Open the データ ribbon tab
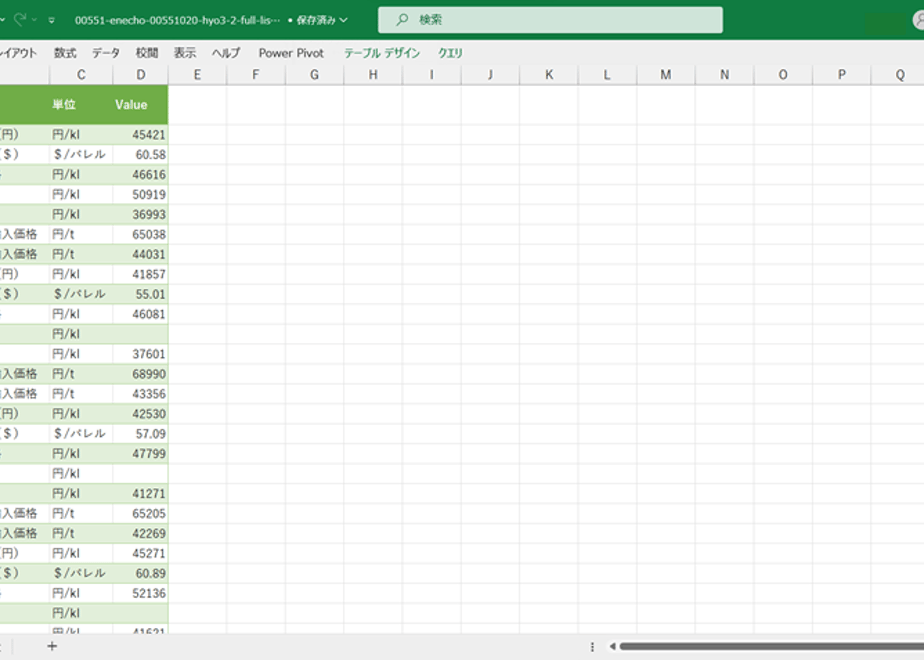The image size is (924, 660). (105, 53)
